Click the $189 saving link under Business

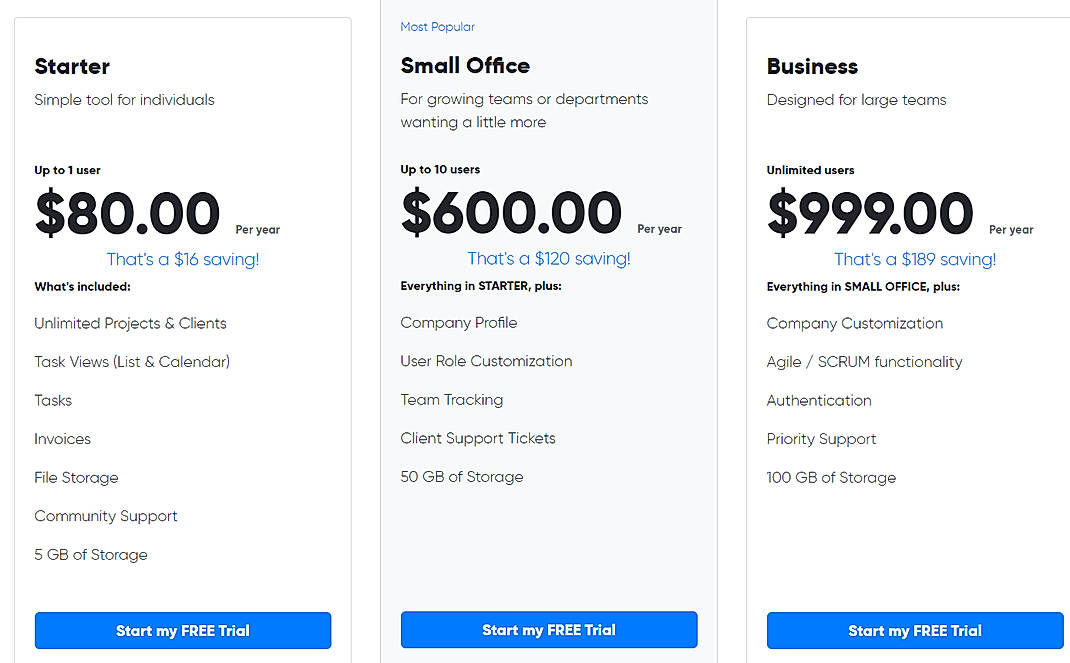point(914,258)
